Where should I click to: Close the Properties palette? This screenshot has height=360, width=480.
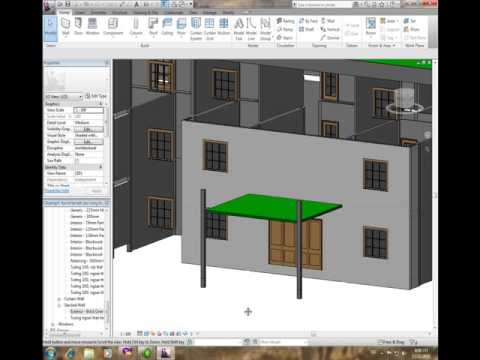[x=107, y=63]
